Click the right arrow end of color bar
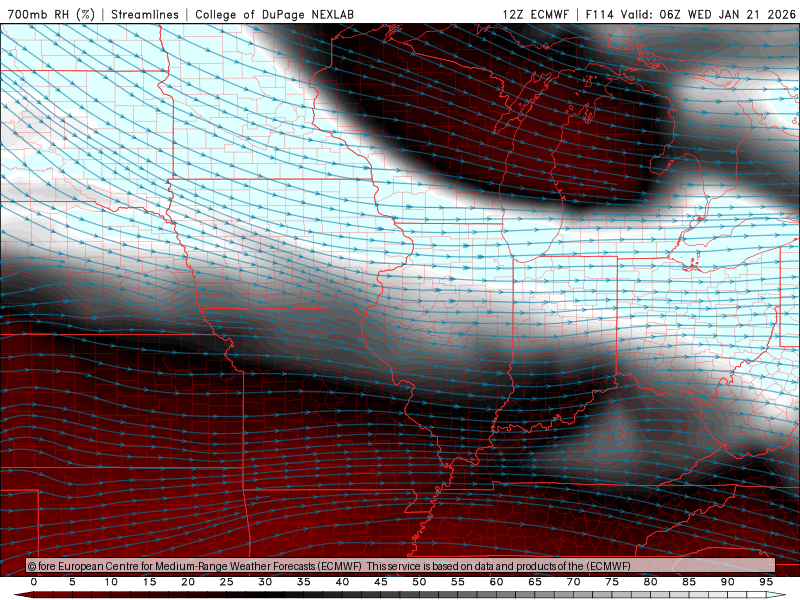The image size is (800, 600). tap(777, 595)
